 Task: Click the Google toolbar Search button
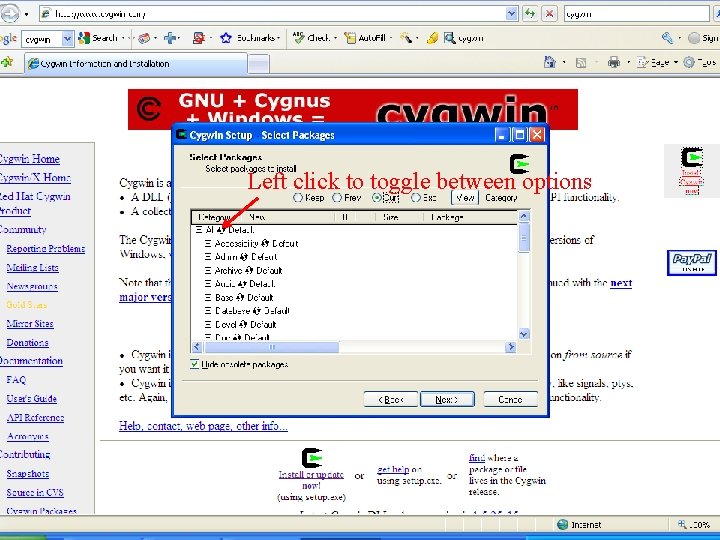click(98, 38)
